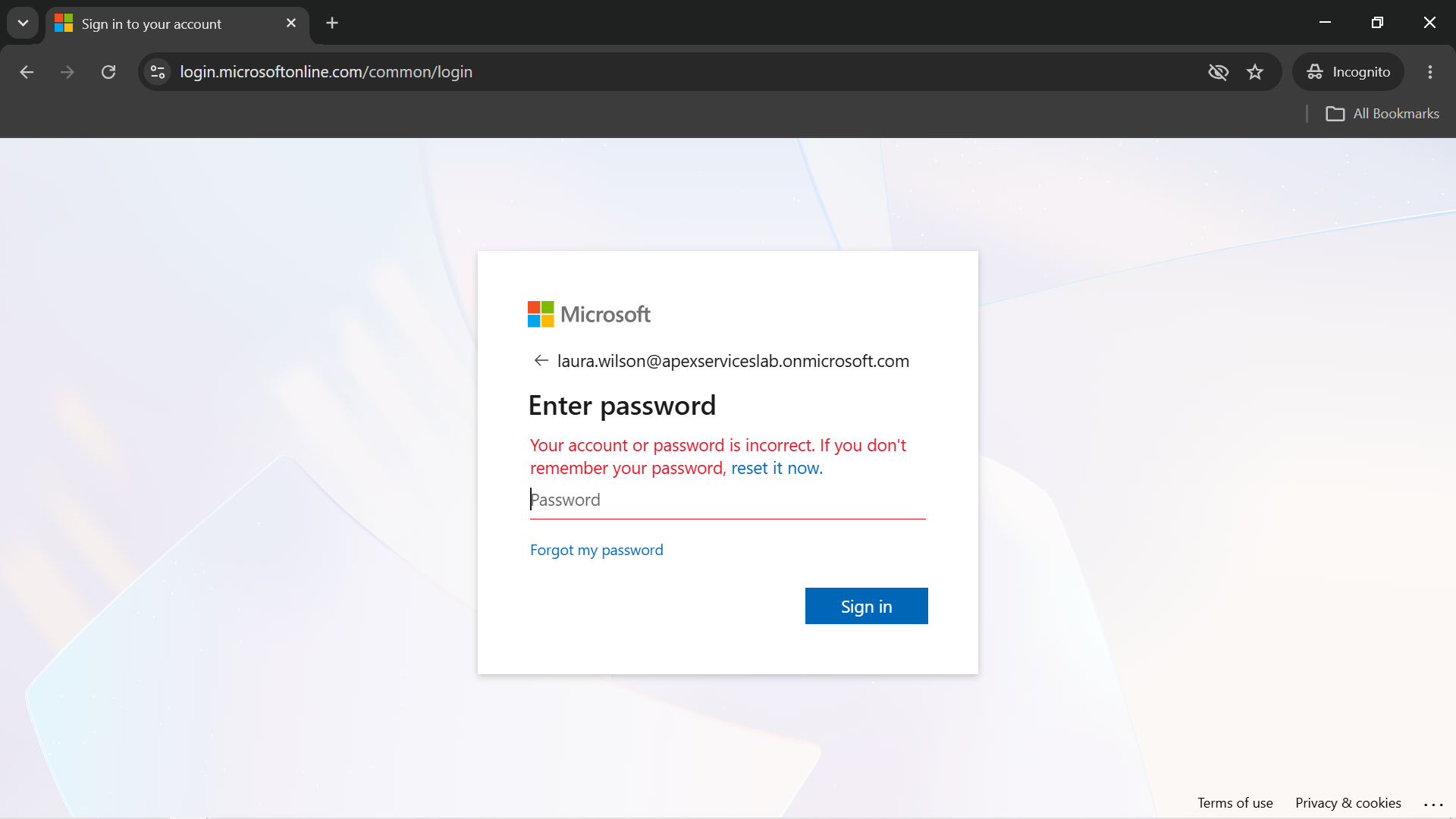
Task: Bookmark this page with the star icon
Action: tap(1255, 72)
